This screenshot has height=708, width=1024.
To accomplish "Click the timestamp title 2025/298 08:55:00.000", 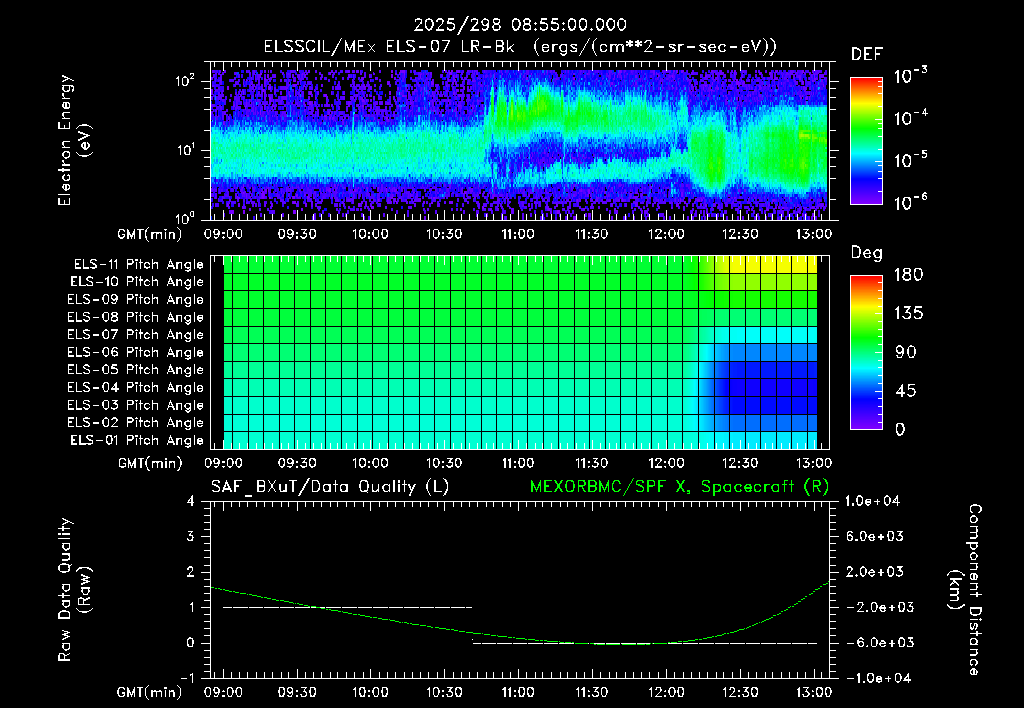I will (x=520, y=25).
